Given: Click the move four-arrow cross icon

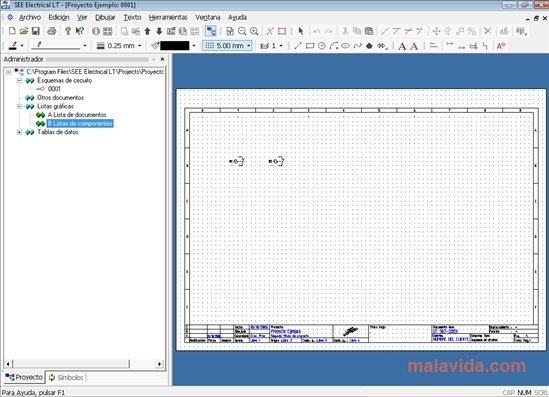Looking at the screenshot, I should coord(436,31).
